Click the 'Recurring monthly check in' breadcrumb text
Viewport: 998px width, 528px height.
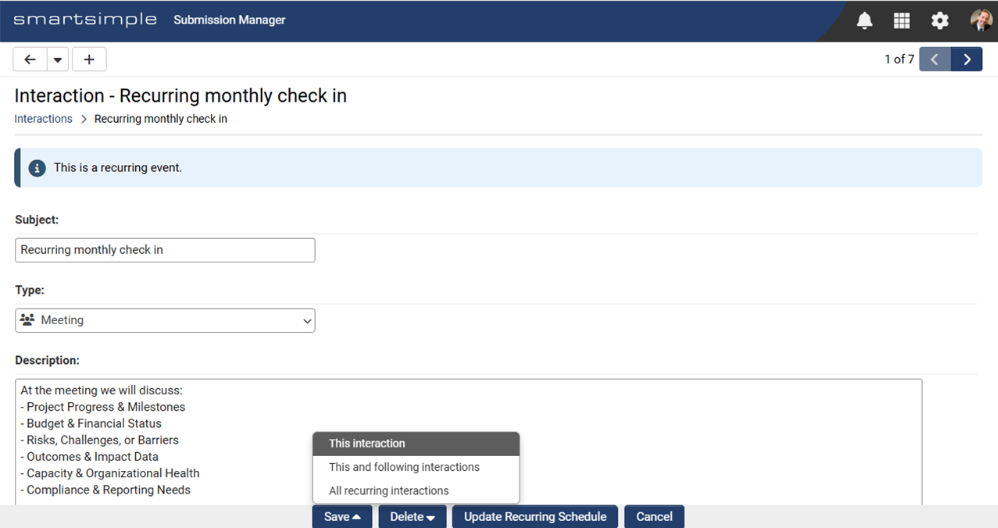160,119
